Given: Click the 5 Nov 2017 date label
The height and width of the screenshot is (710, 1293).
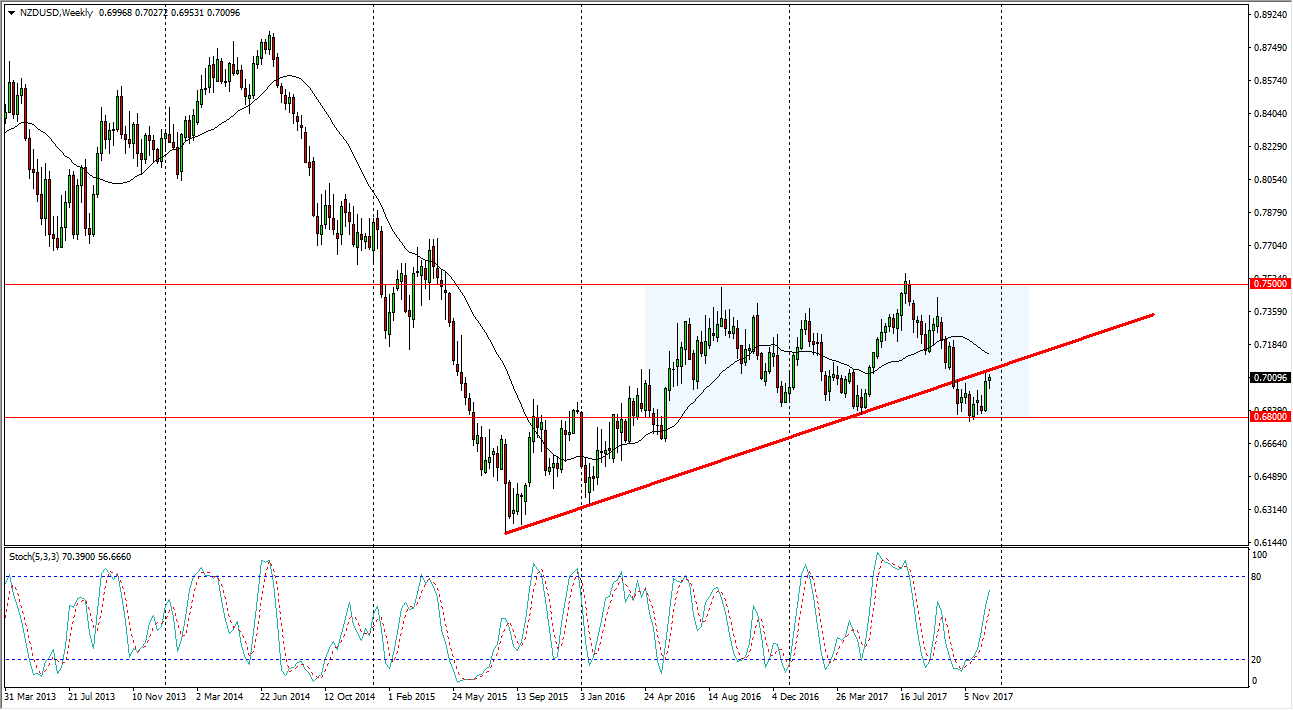Looking at the screenshot, I should point(990,696).
